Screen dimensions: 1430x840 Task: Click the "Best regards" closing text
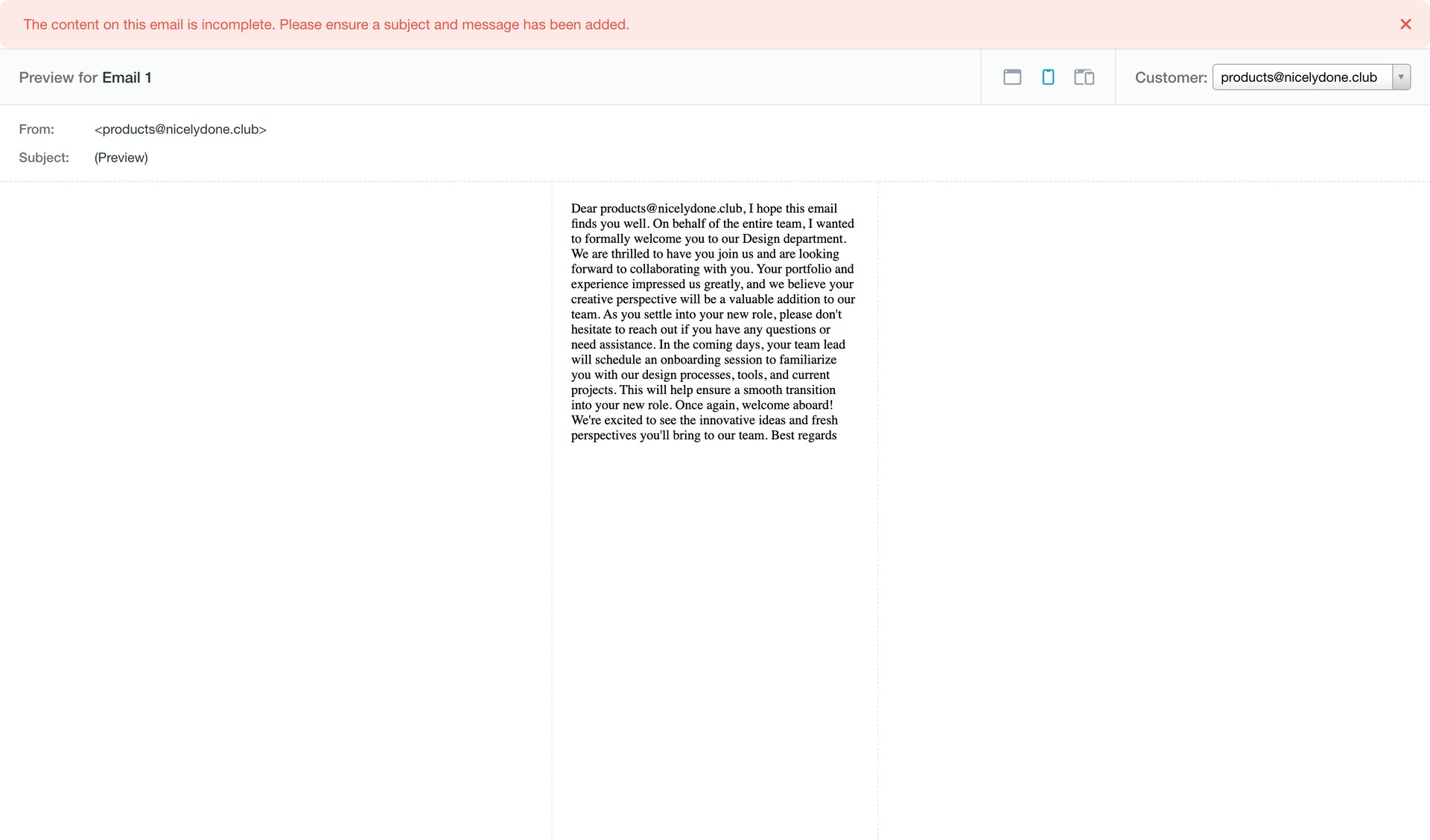point(804,436)
